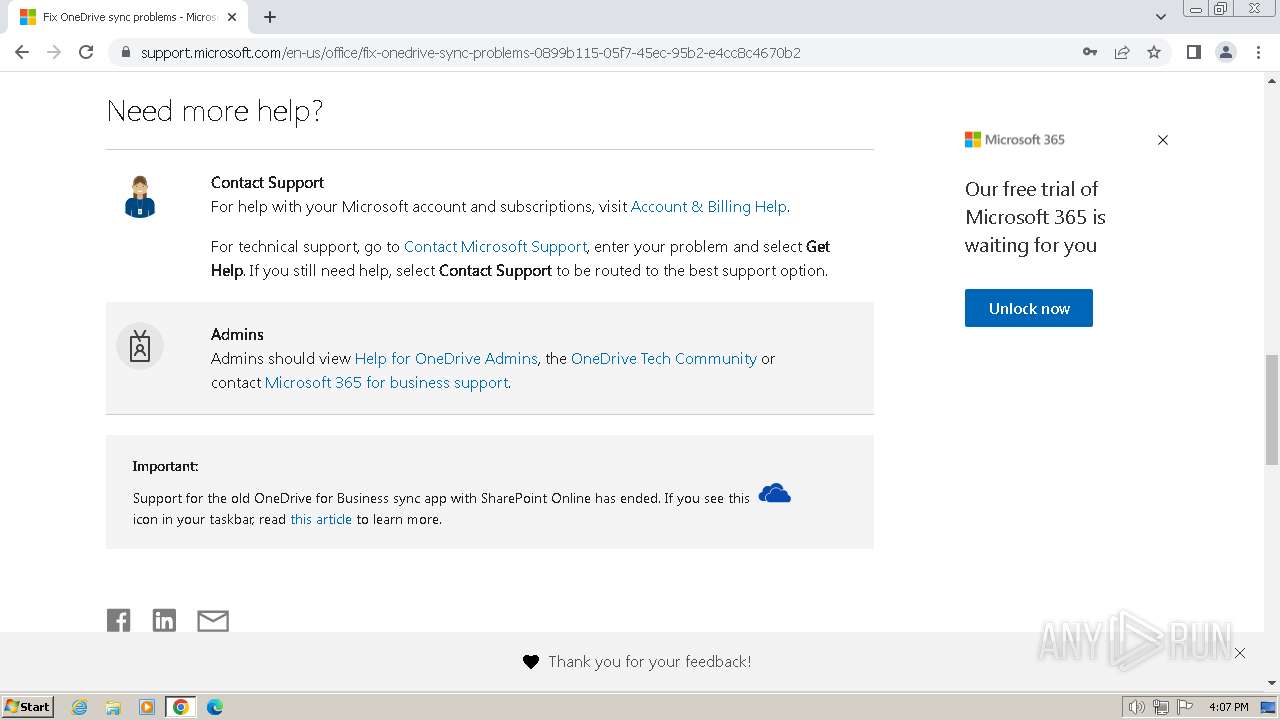Reload the current page
The image size is (1280, 720).
tap(86, 52)
